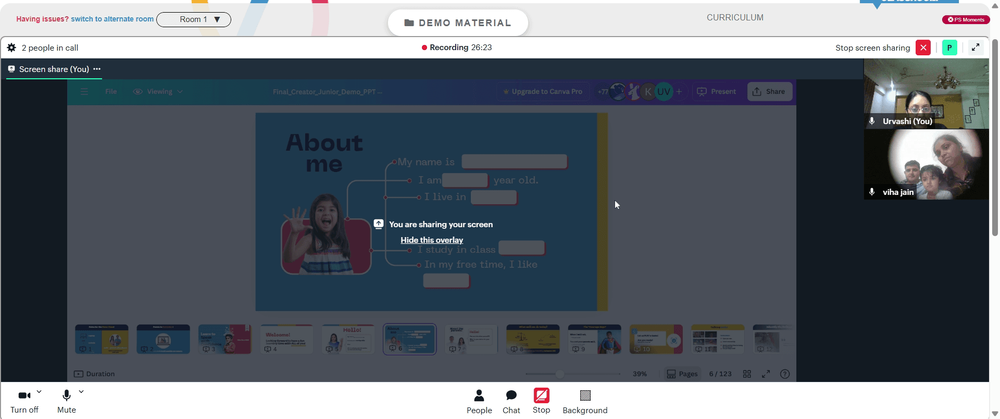
Task: Click the I live in blank
Action: click(494, 197)
